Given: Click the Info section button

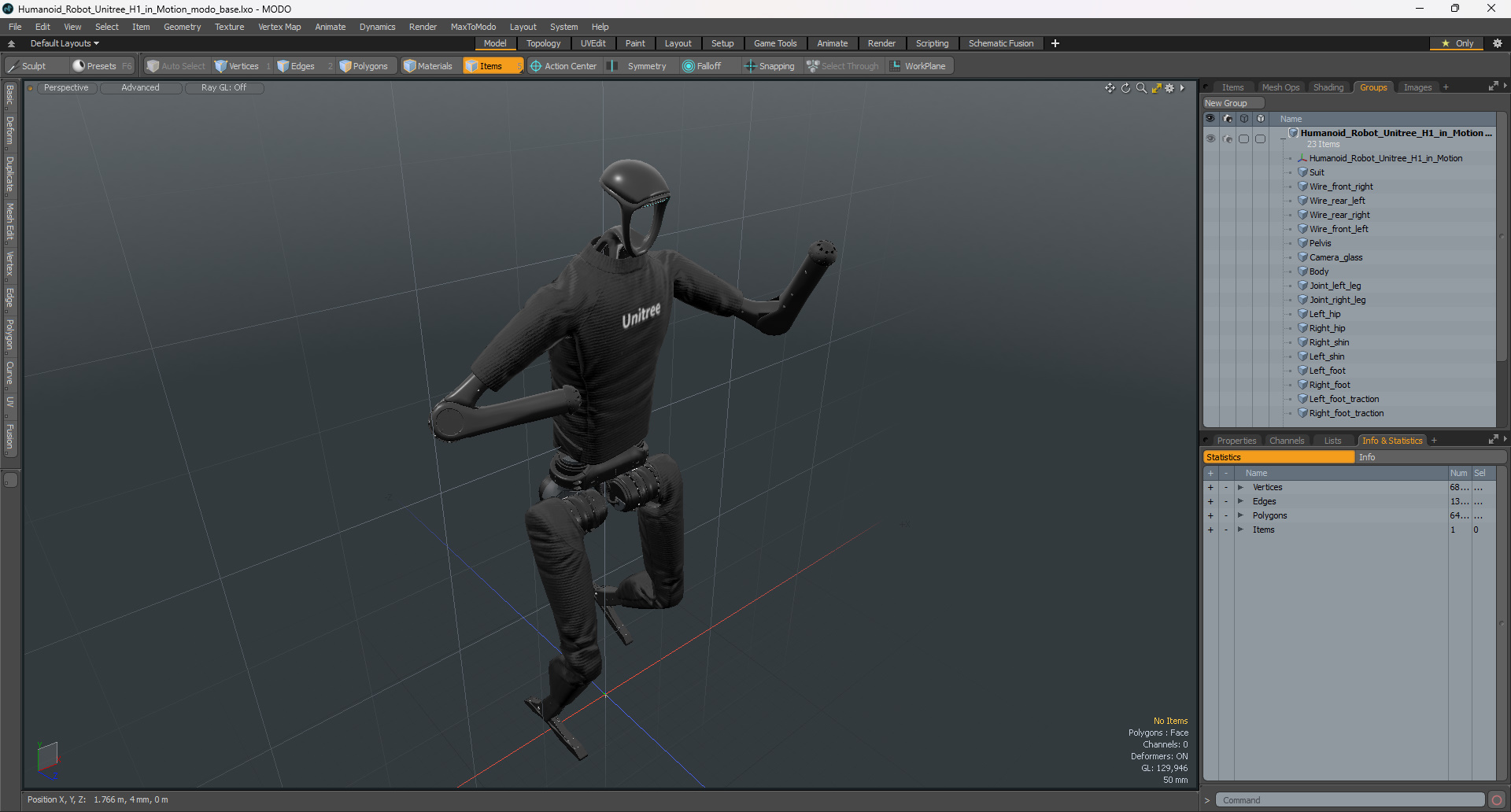Looking at the screenshot, I should (1431, 457).
